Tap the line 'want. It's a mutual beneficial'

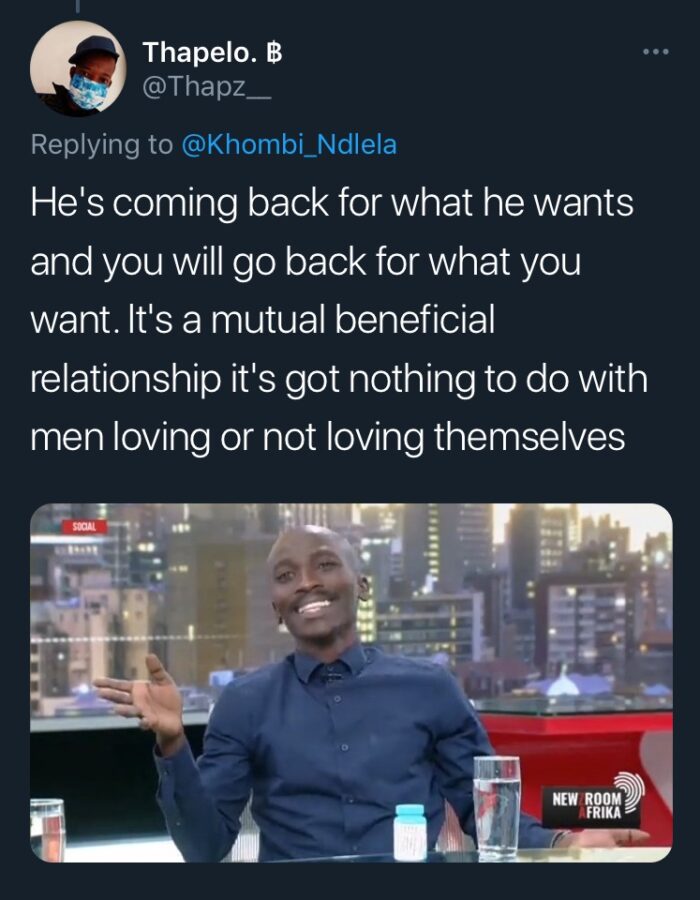[x=262, y=320]
